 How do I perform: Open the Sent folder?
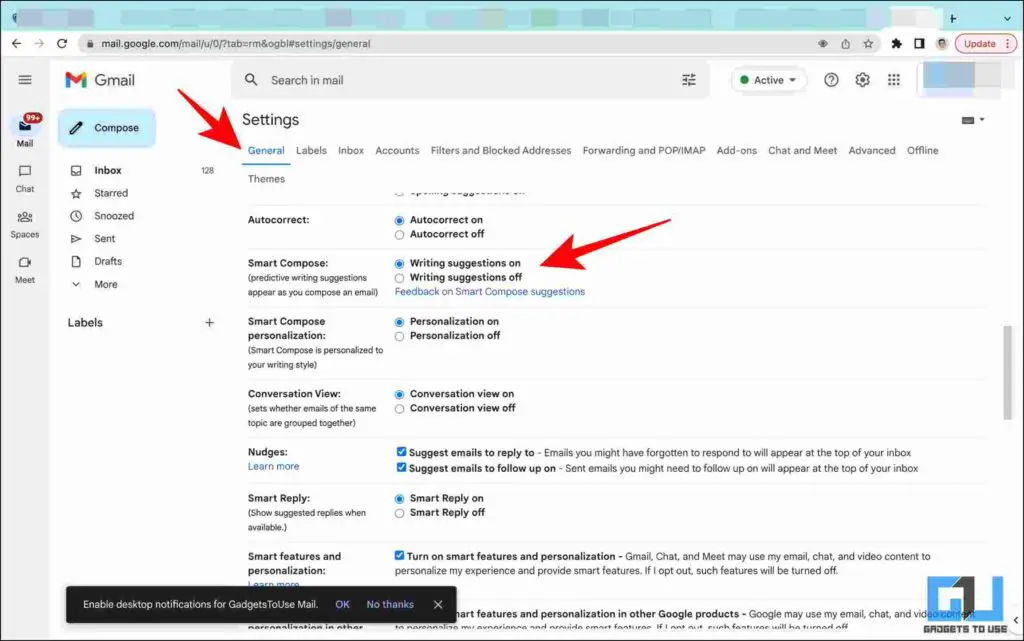104,239
